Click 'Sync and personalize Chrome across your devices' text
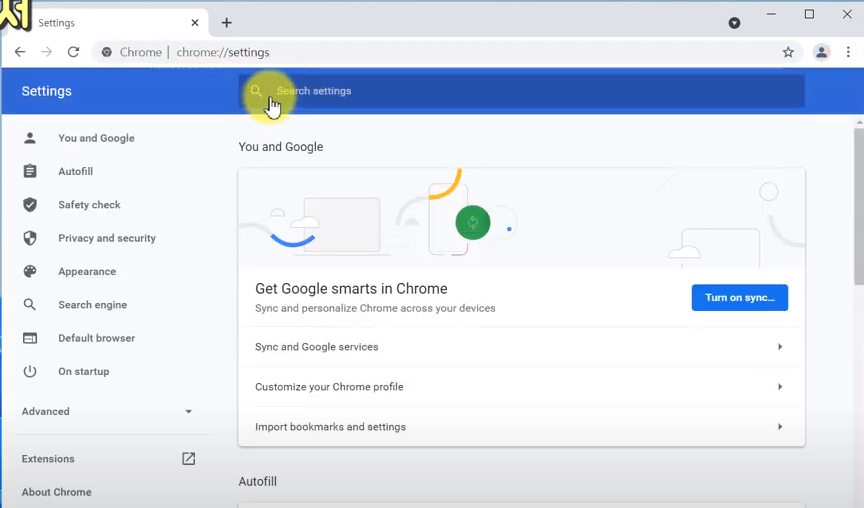This screenshot has width=864, height=508. point(375,308)
